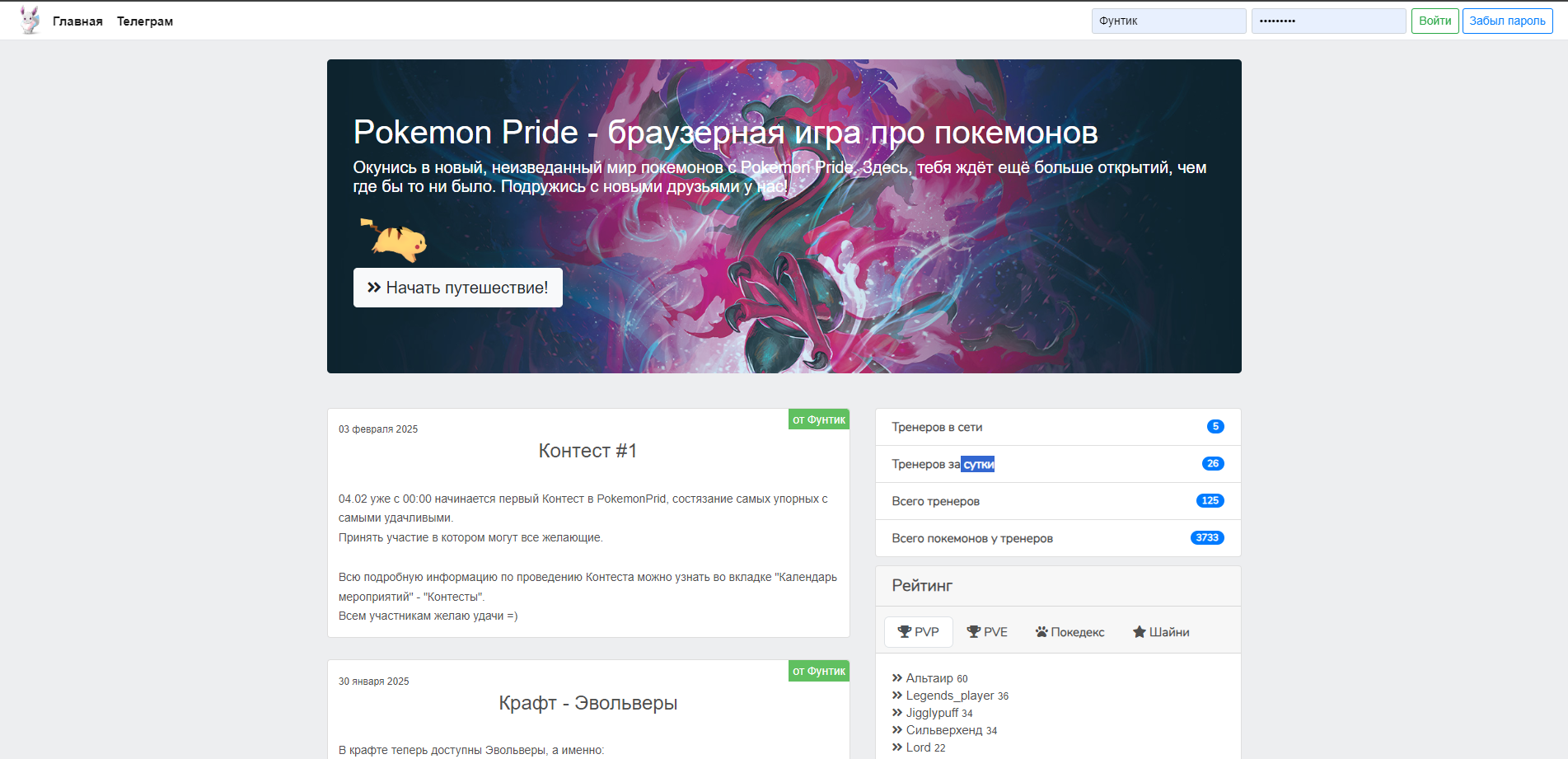
Task: Click the badge showing 125
Action: 1210,500
